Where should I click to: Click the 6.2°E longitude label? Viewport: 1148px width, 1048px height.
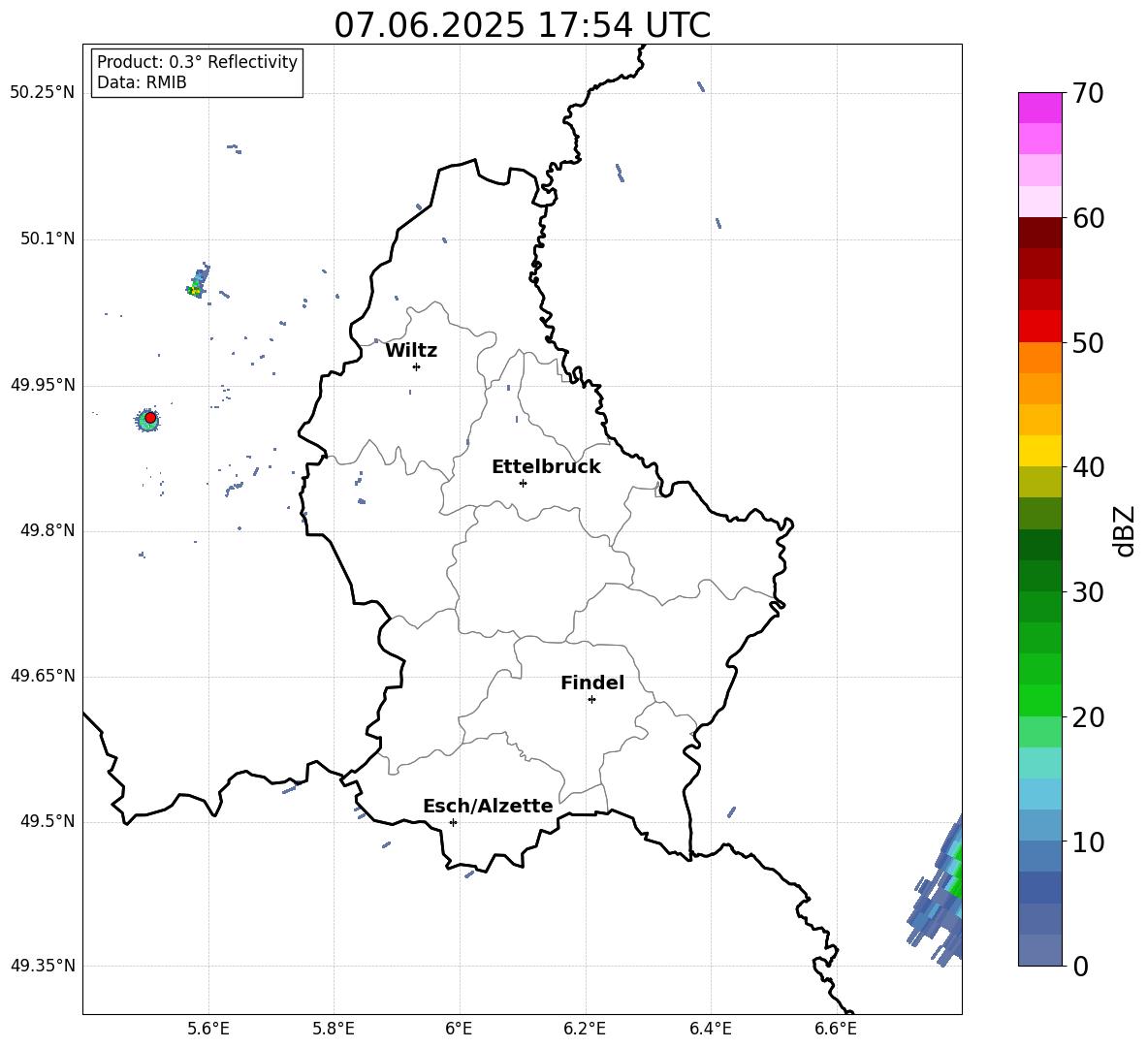point(585,1029)
